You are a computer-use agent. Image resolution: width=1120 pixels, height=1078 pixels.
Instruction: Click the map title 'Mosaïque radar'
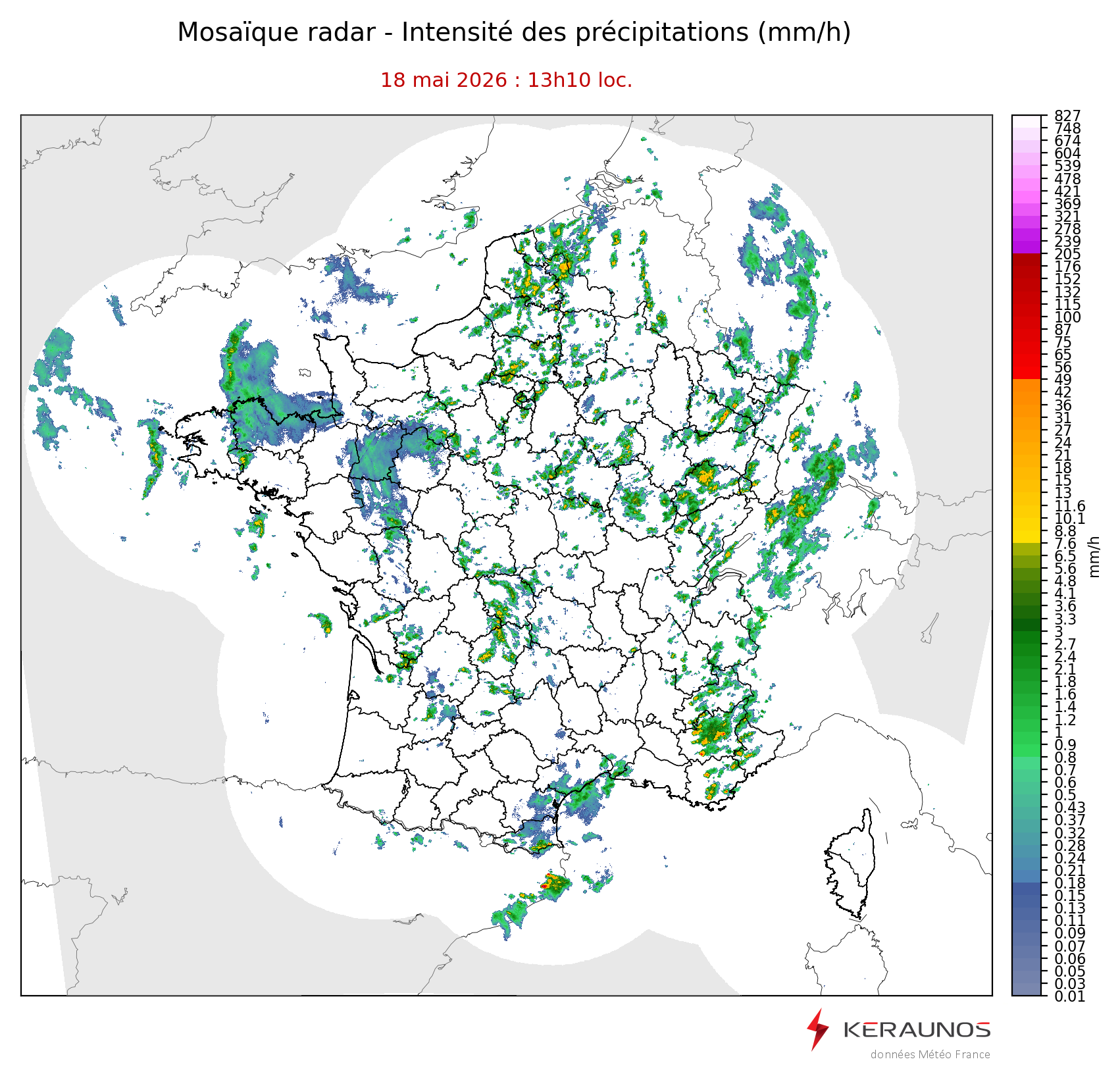[276, 32]
